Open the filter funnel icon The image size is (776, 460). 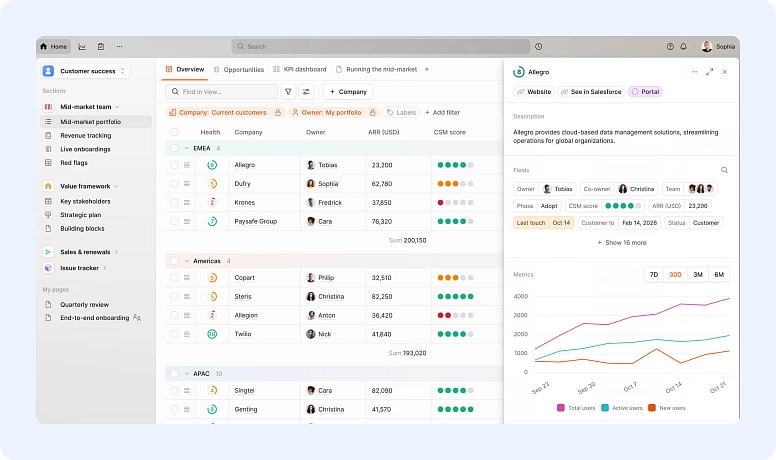(x=288, y=91)
